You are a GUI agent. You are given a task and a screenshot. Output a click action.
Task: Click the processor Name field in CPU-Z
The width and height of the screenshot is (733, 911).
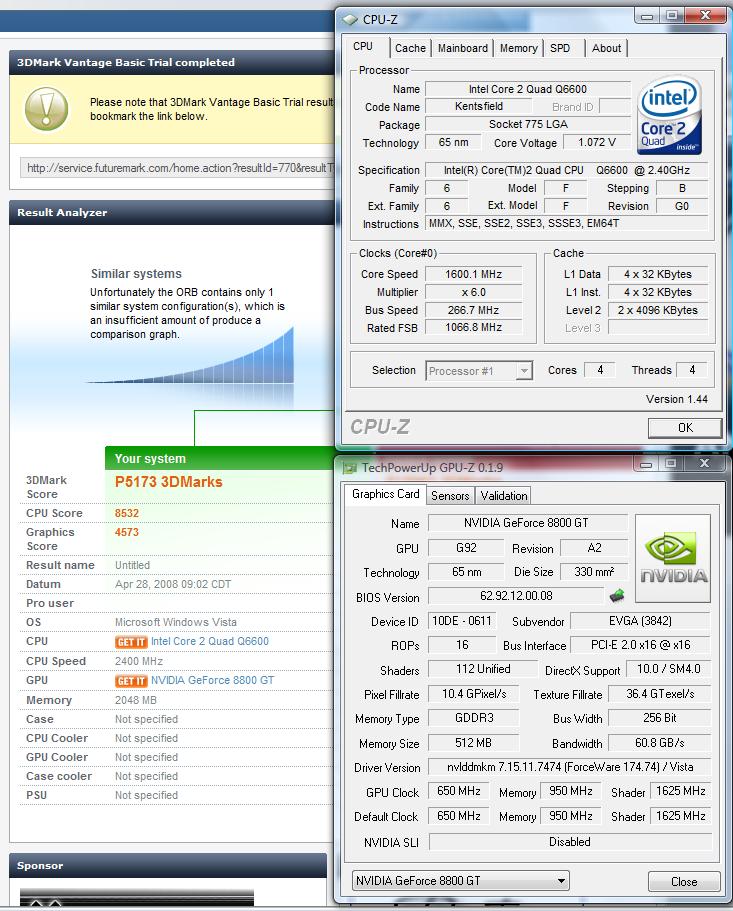click(528, 89)
